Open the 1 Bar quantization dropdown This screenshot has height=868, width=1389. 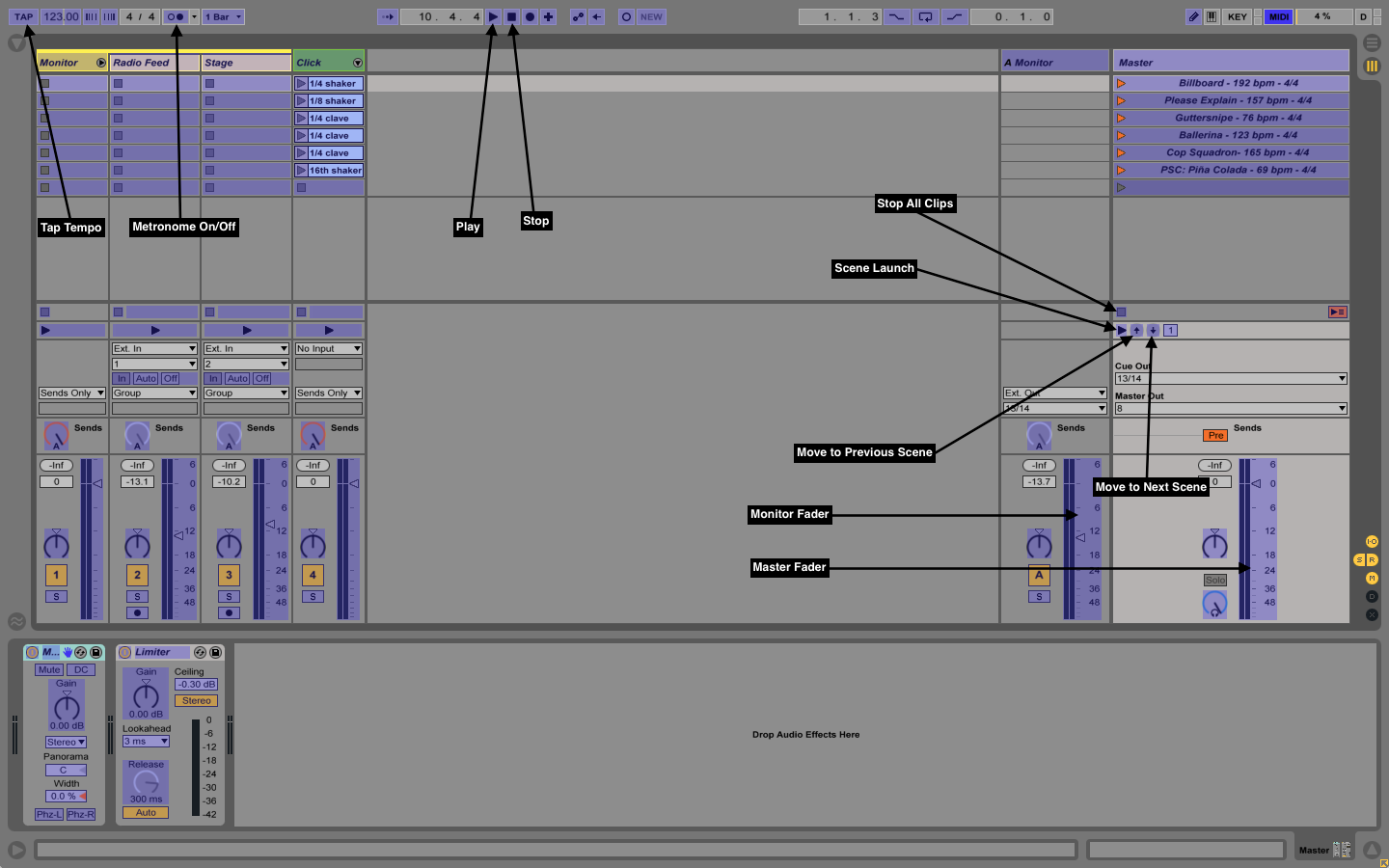tap(223, 16)
